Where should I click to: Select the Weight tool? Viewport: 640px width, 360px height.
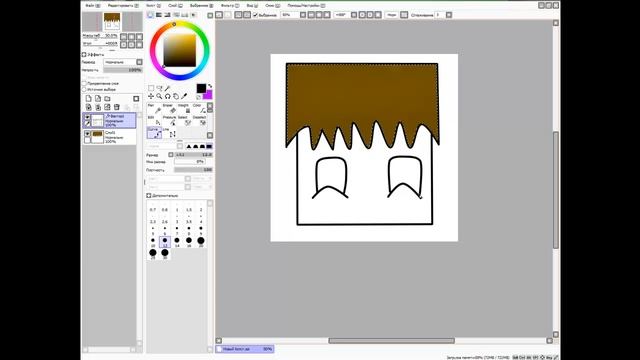pos(185,109)
